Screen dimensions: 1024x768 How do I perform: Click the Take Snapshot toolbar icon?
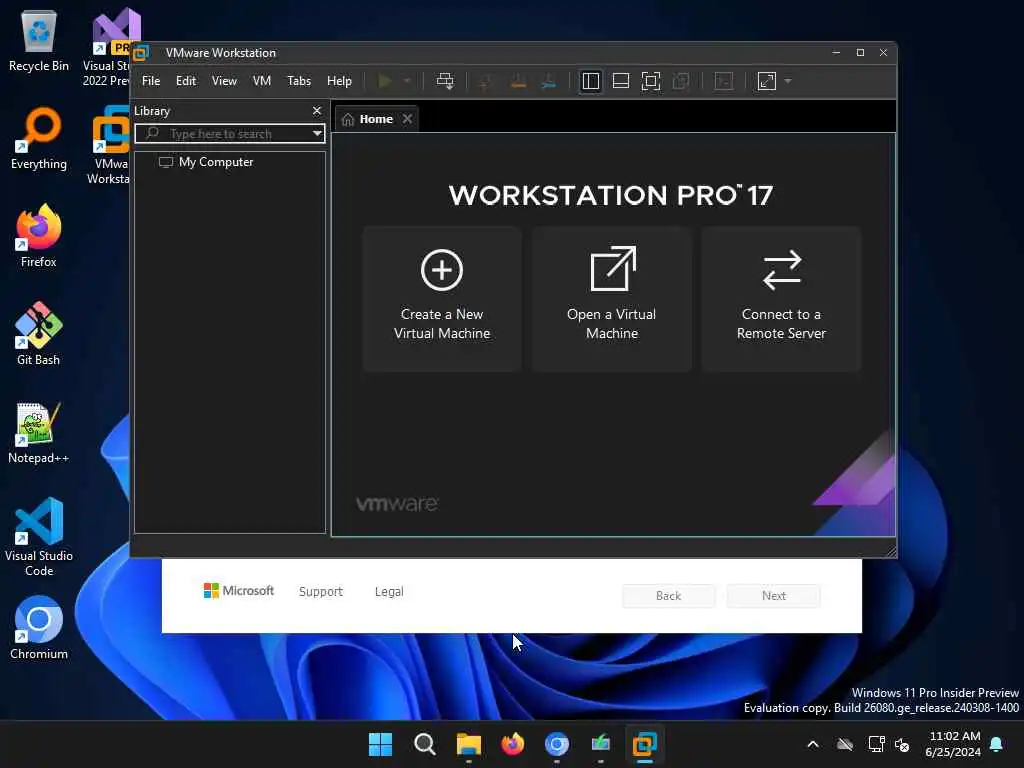tap(485, 82)
